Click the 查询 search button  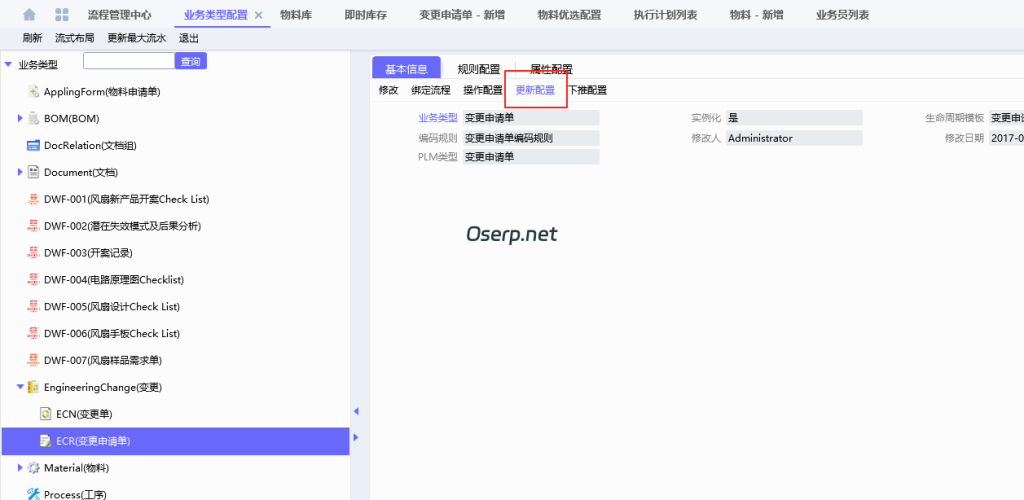click(191, 61)
